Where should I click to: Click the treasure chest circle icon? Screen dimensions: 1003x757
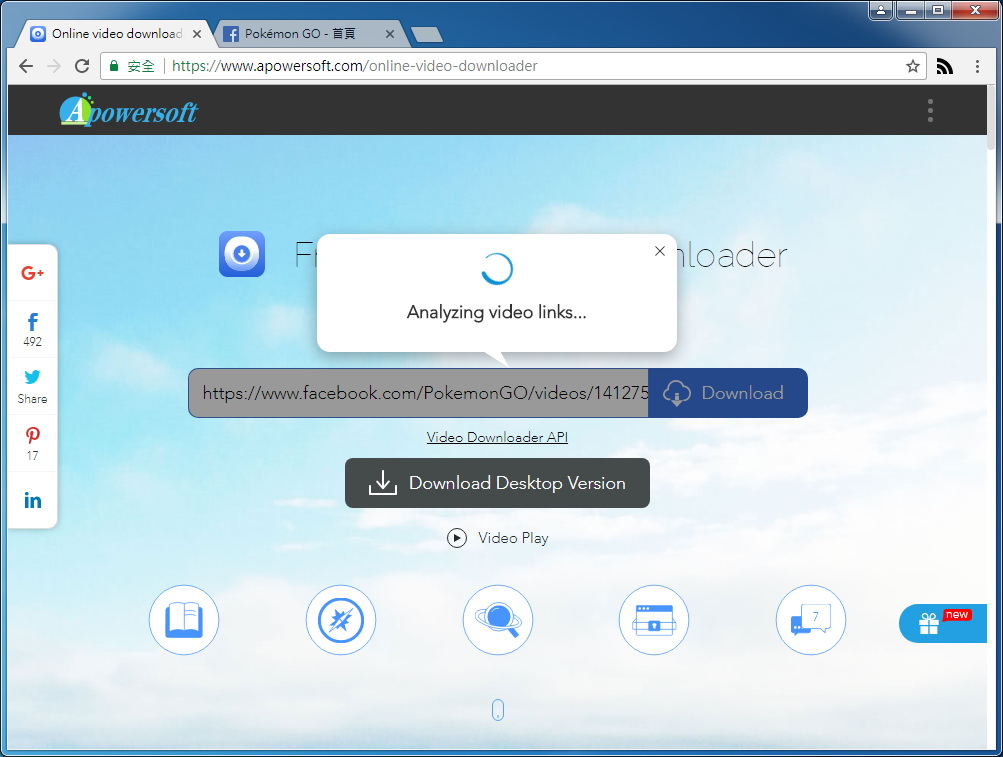tap(654, 620)
